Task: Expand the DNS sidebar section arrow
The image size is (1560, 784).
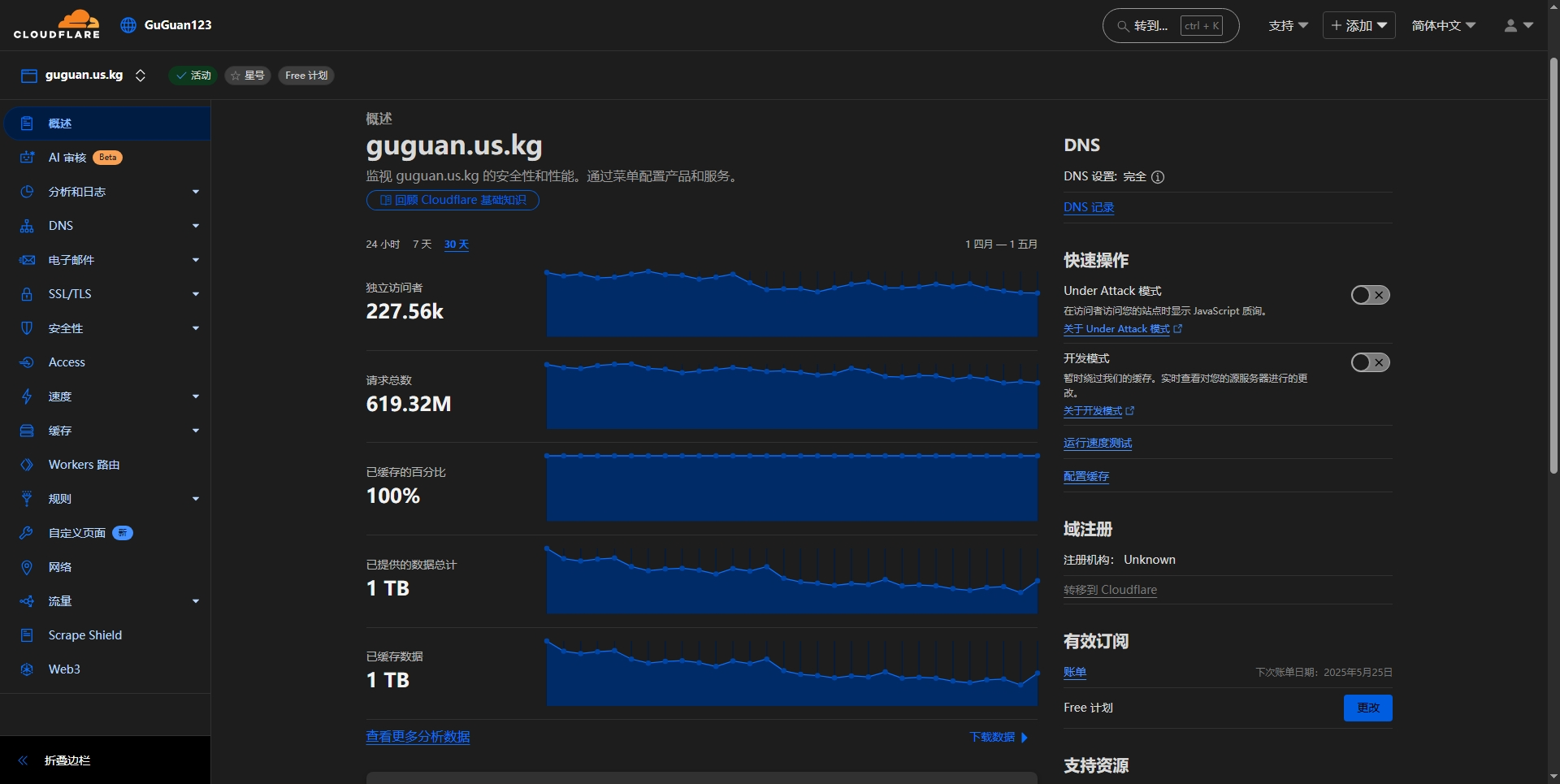Action: click(x=196, y=226)
